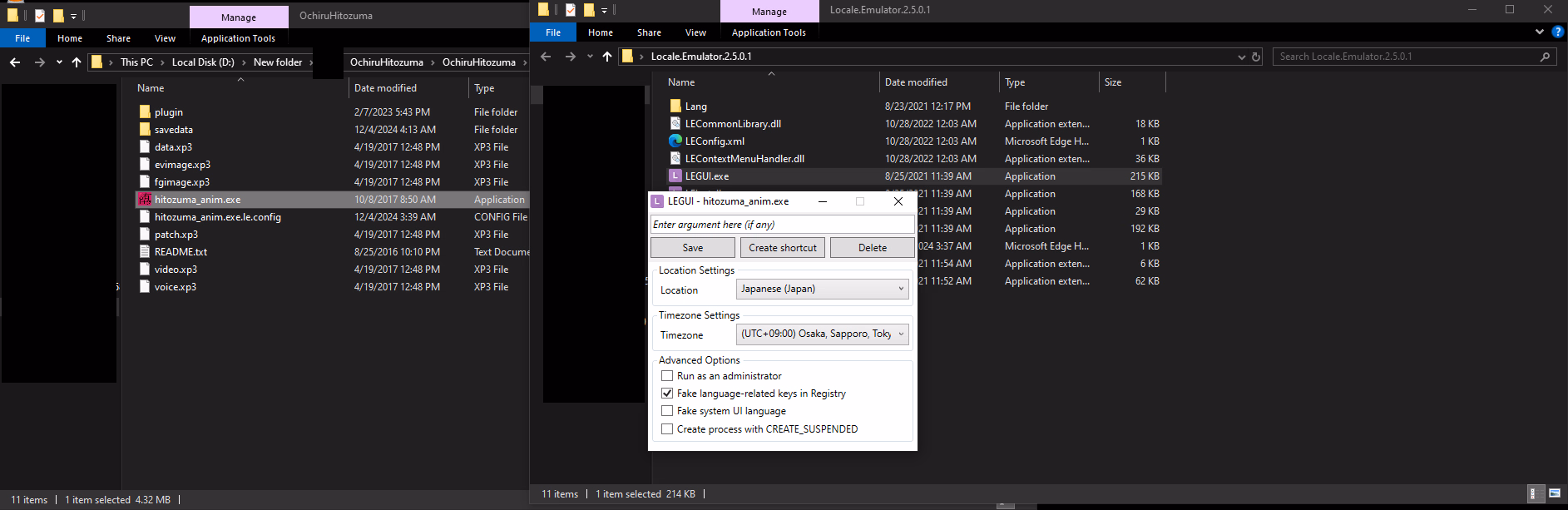Switch to large icons view in status bar
This screenshot has height=510, width=1568.
click(1554, 494)
